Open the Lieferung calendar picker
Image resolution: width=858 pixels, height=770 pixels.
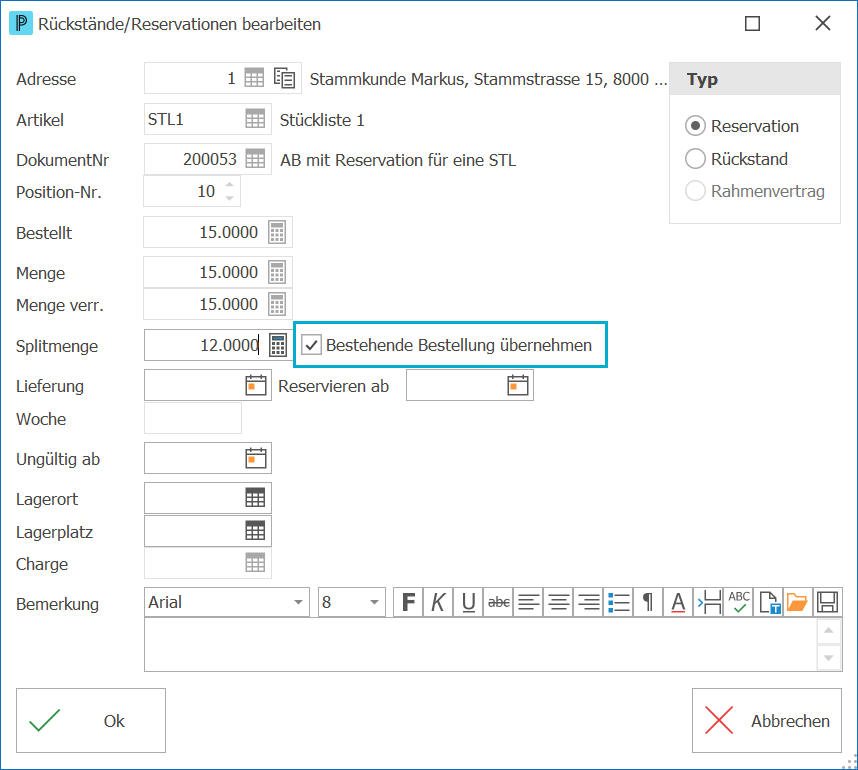point(256,385)
